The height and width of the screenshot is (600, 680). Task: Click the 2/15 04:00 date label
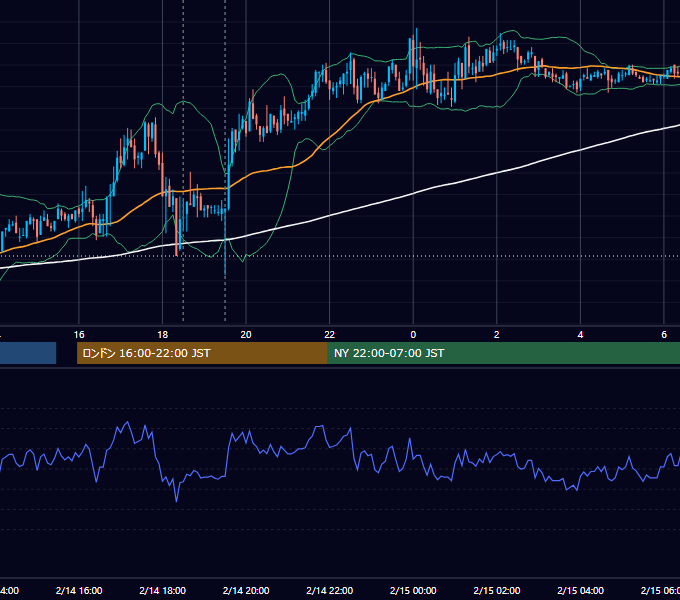click(581, 590)
